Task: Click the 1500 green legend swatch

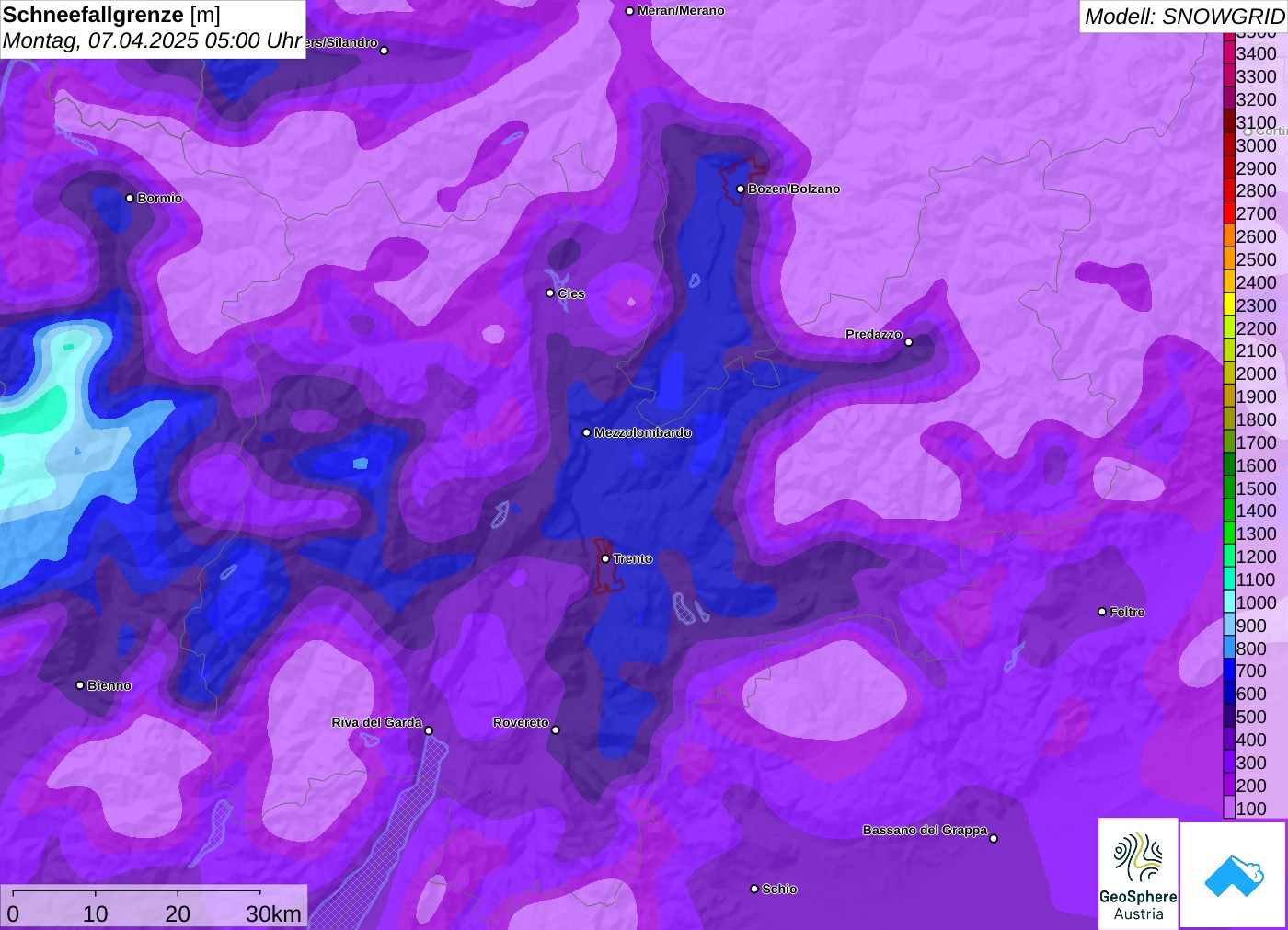Action: pos(1228,488)
